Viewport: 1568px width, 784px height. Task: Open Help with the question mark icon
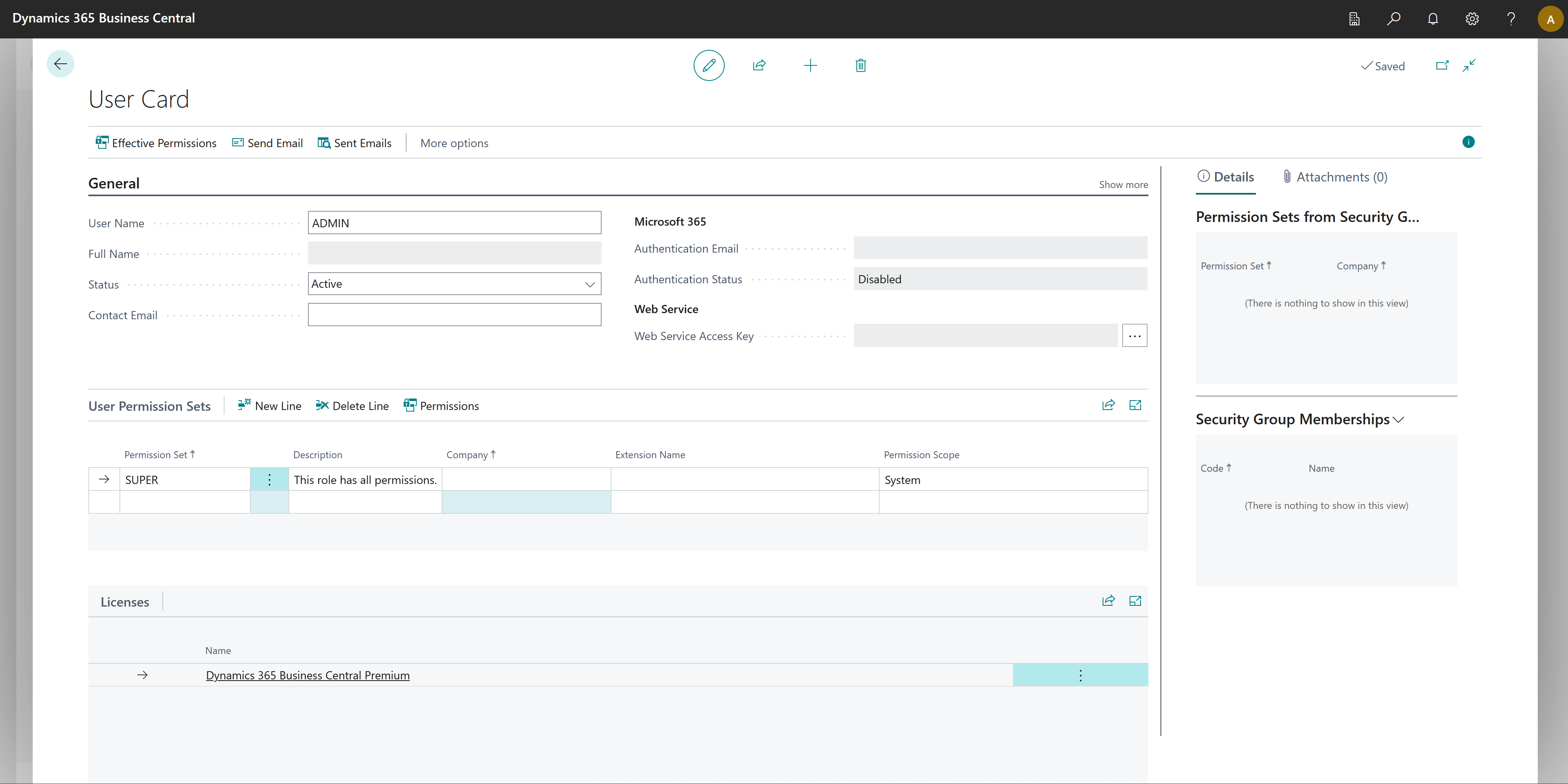pos(1511,19)
